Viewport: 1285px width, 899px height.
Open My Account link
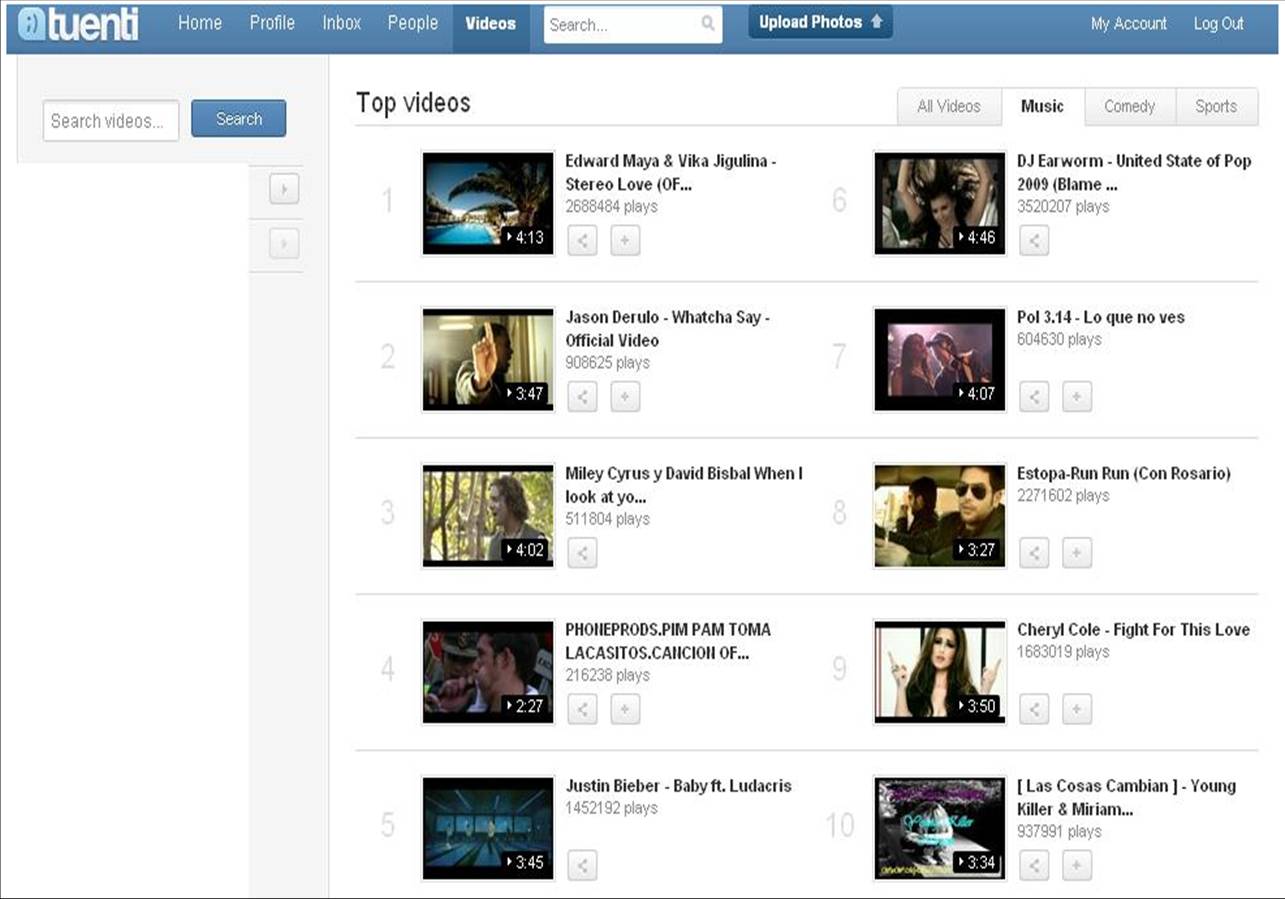[x=1129, y=24]
